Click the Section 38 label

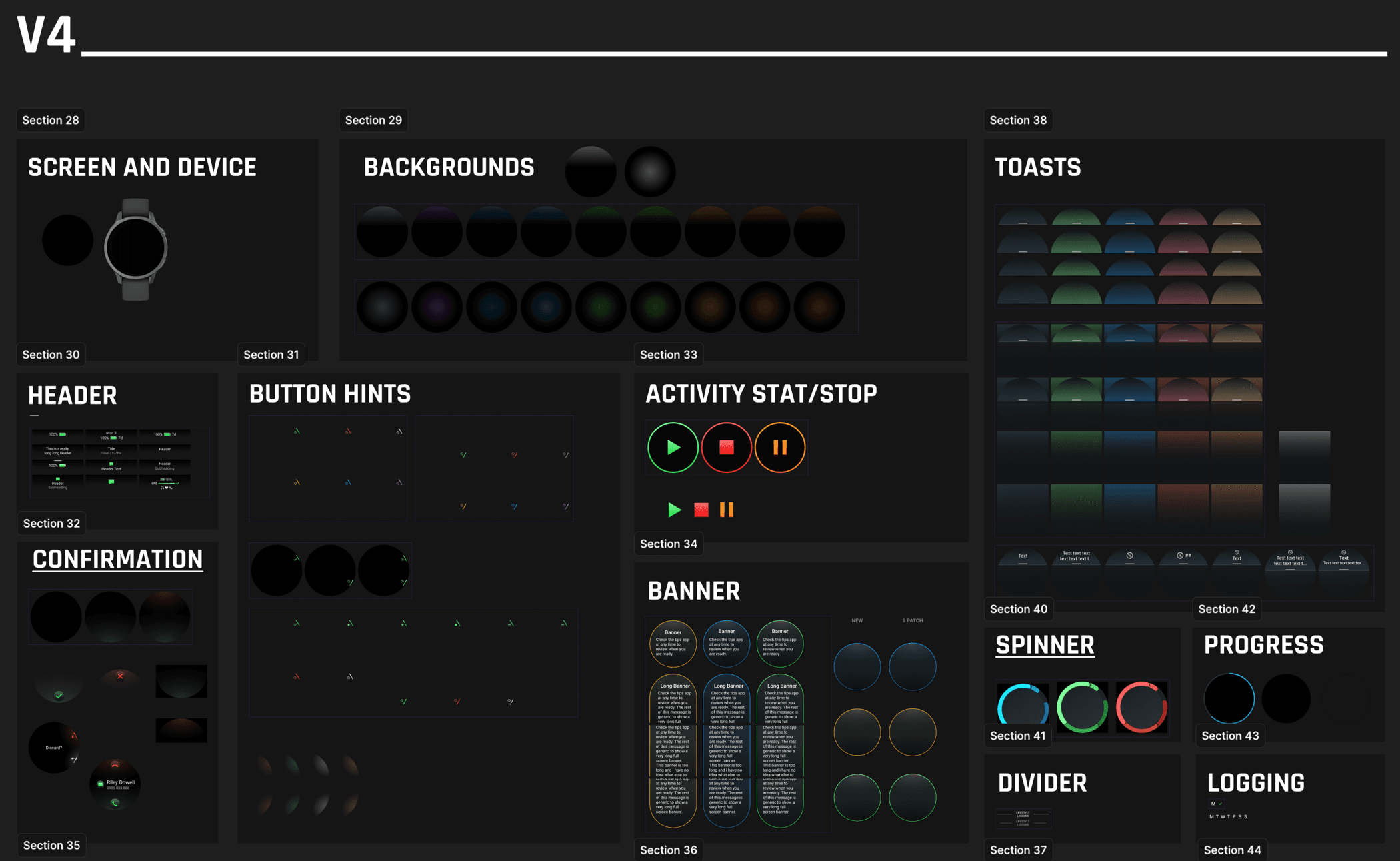(x=1018, y=120)
